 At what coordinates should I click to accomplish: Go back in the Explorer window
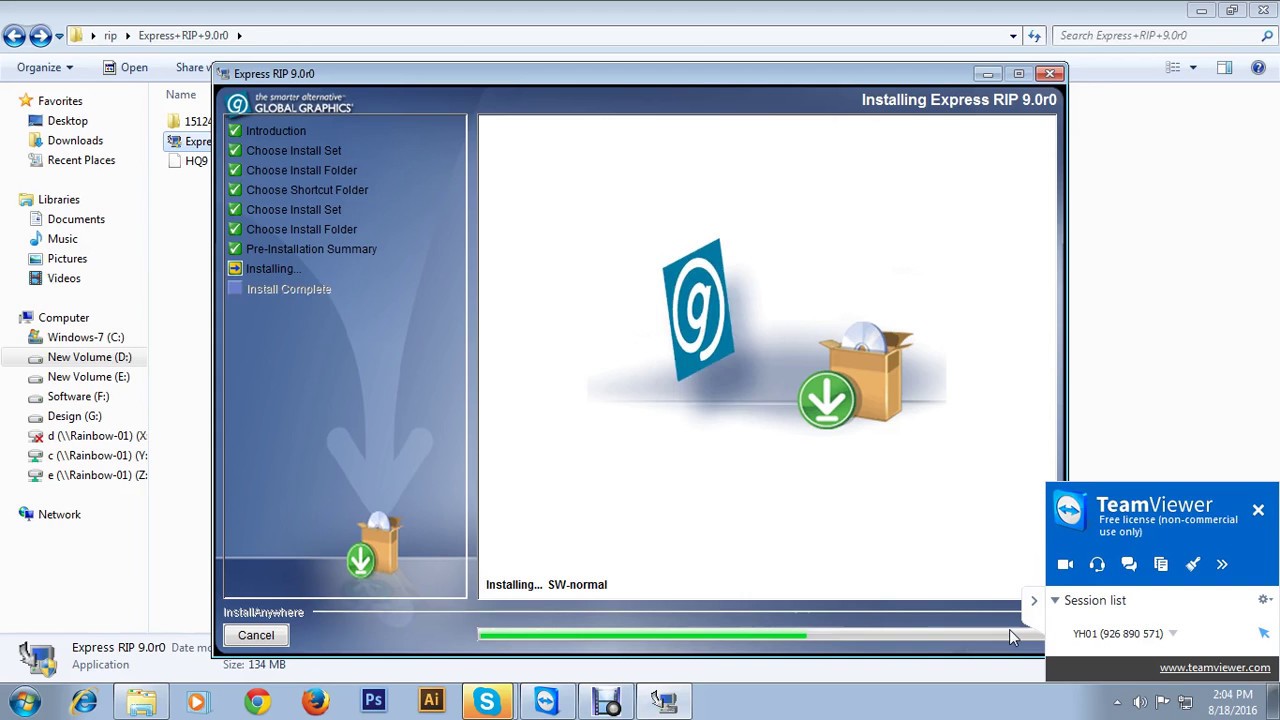coord(14,36)
